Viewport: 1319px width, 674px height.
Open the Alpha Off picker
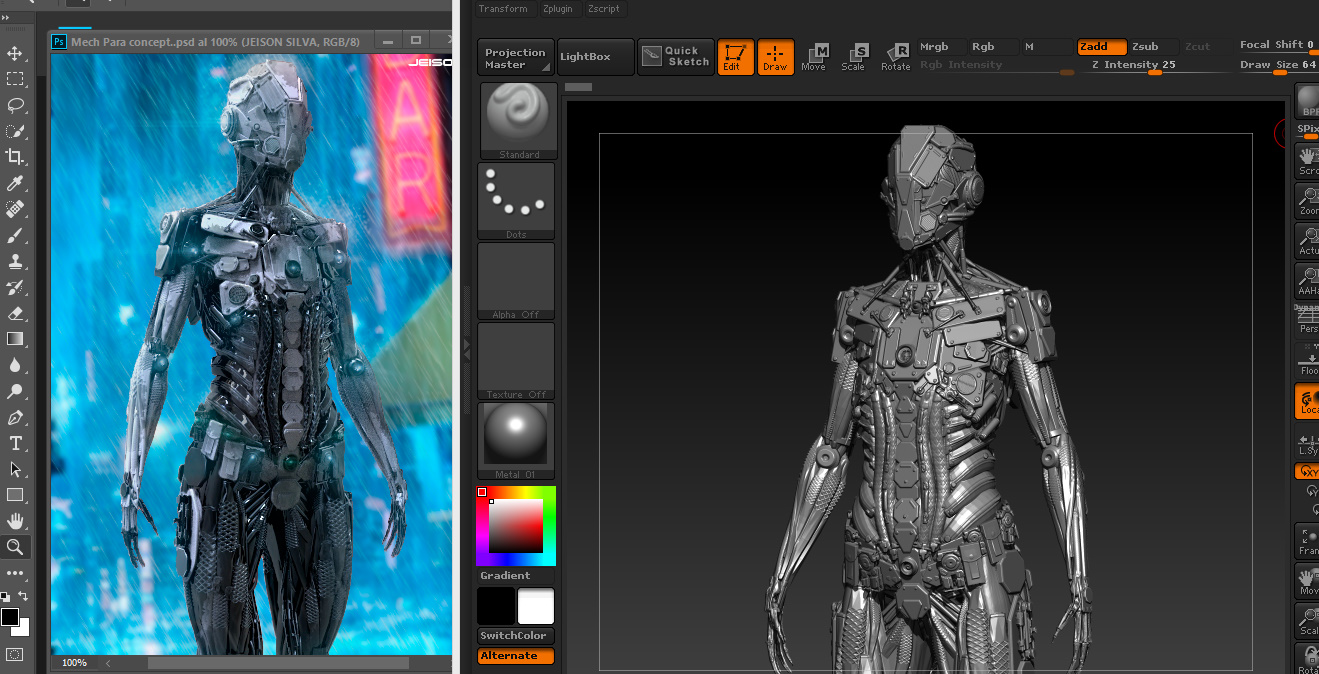[518, 281]
